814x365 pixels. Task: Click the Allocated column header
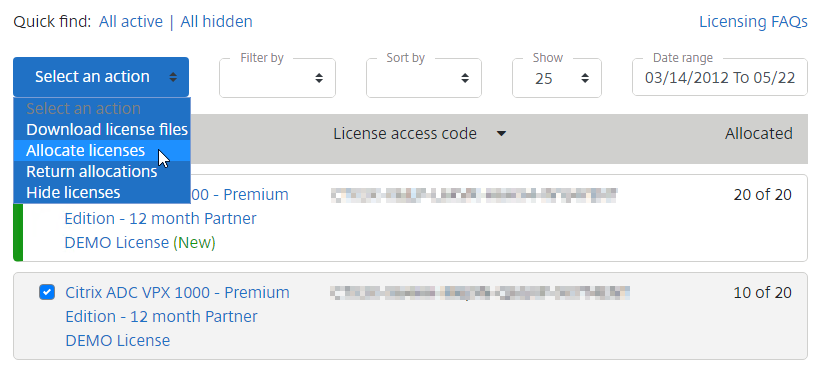click(x=758, y=134)
